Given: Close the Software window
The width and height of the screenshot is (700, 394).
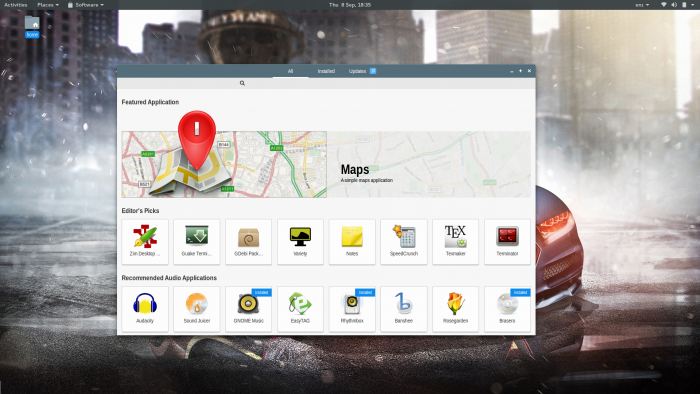Looking at the screenshot, I should click(x=529, y=71).
